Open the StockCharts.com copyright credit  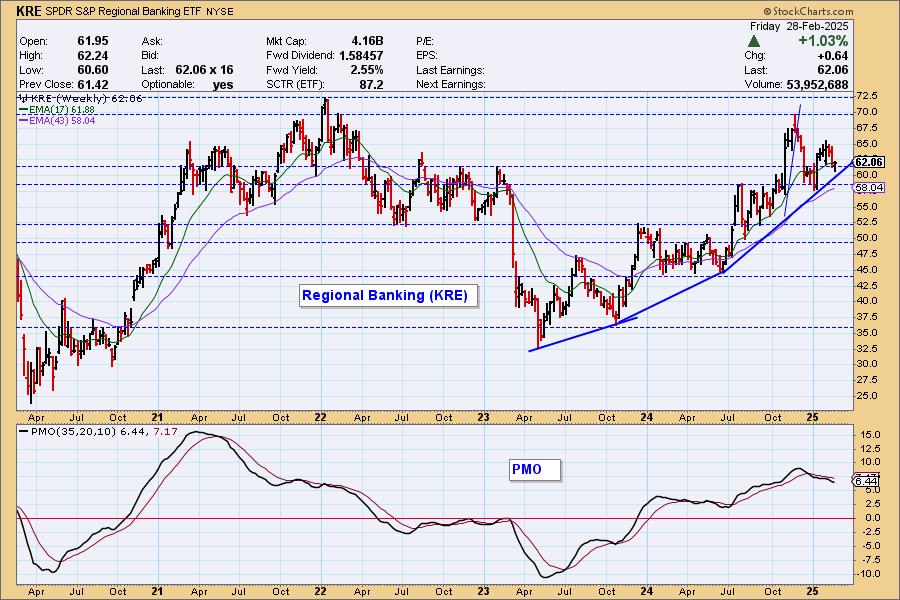click(808, 11)
